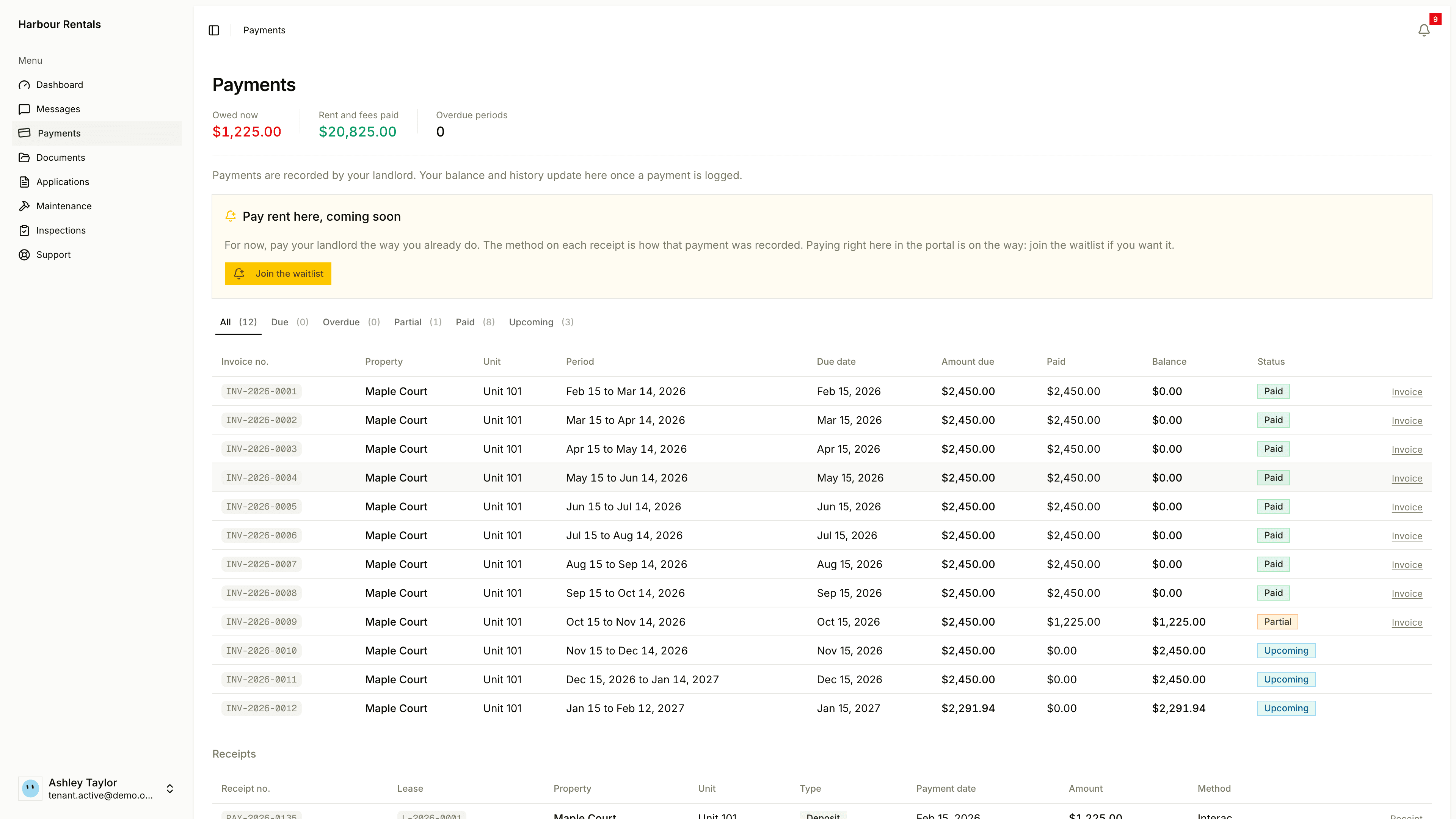Open Messages in the sidebar menu
Screen dimensions: 1456x819
coord(97,109)
